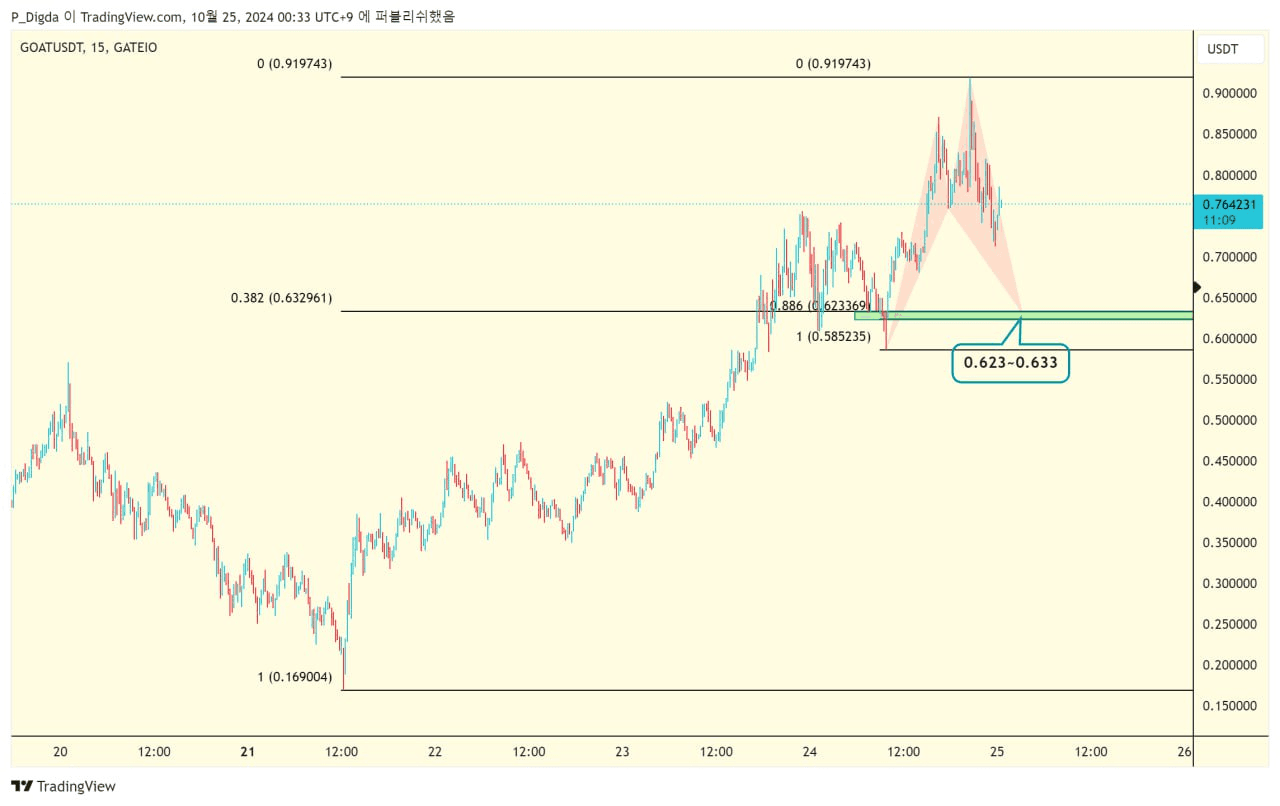This screenshot has width=1280, height=806.
Task: Click the P_Digda publisher header text
Action: point(232,16)
